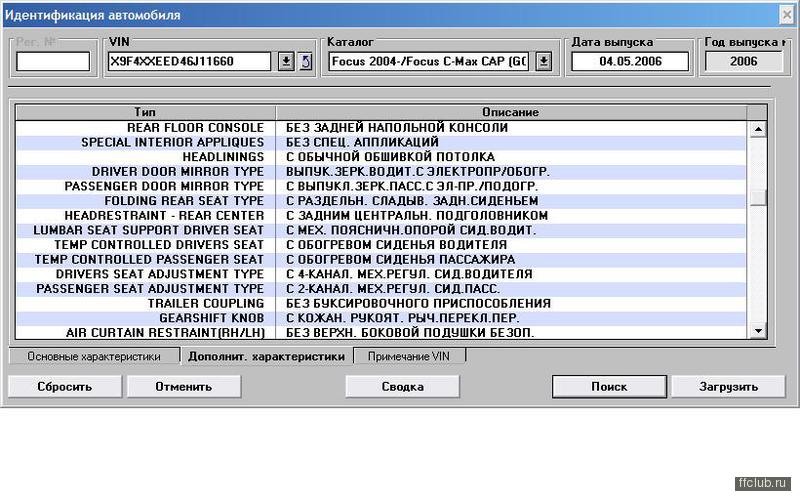
Task: Click description С РАЗДЕЛЬН. СЛАДЫВ. ЗАДН.СИДЕНЬЕМ
Action: click(412, 201)
